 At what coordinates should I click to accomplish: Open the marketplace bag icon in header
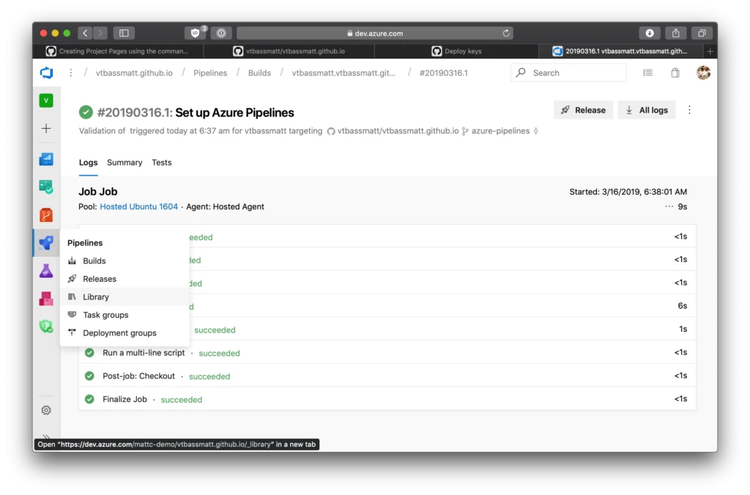(x=675, y=73)
